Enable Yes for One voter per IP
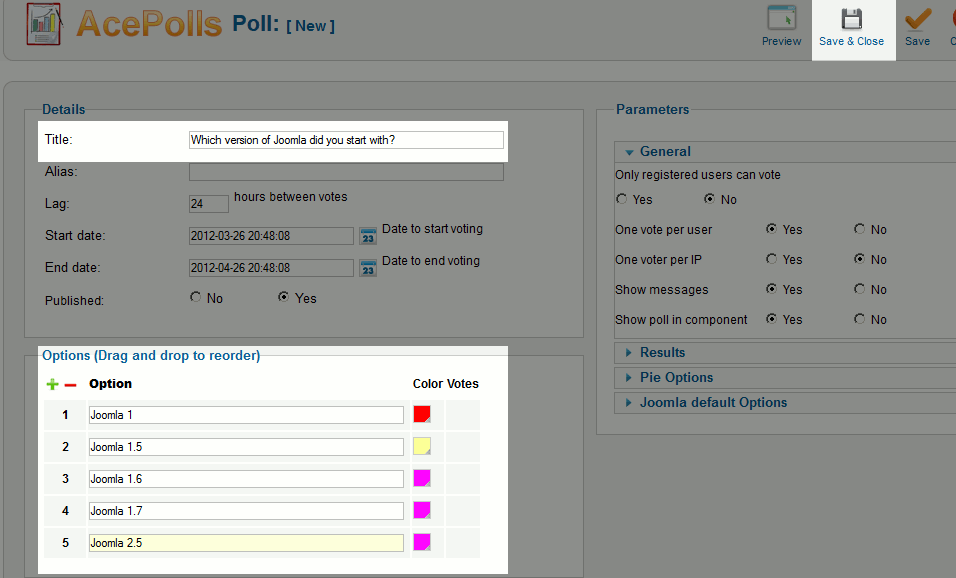The width and height of the screenshot is (956, 578). point(772,259)
